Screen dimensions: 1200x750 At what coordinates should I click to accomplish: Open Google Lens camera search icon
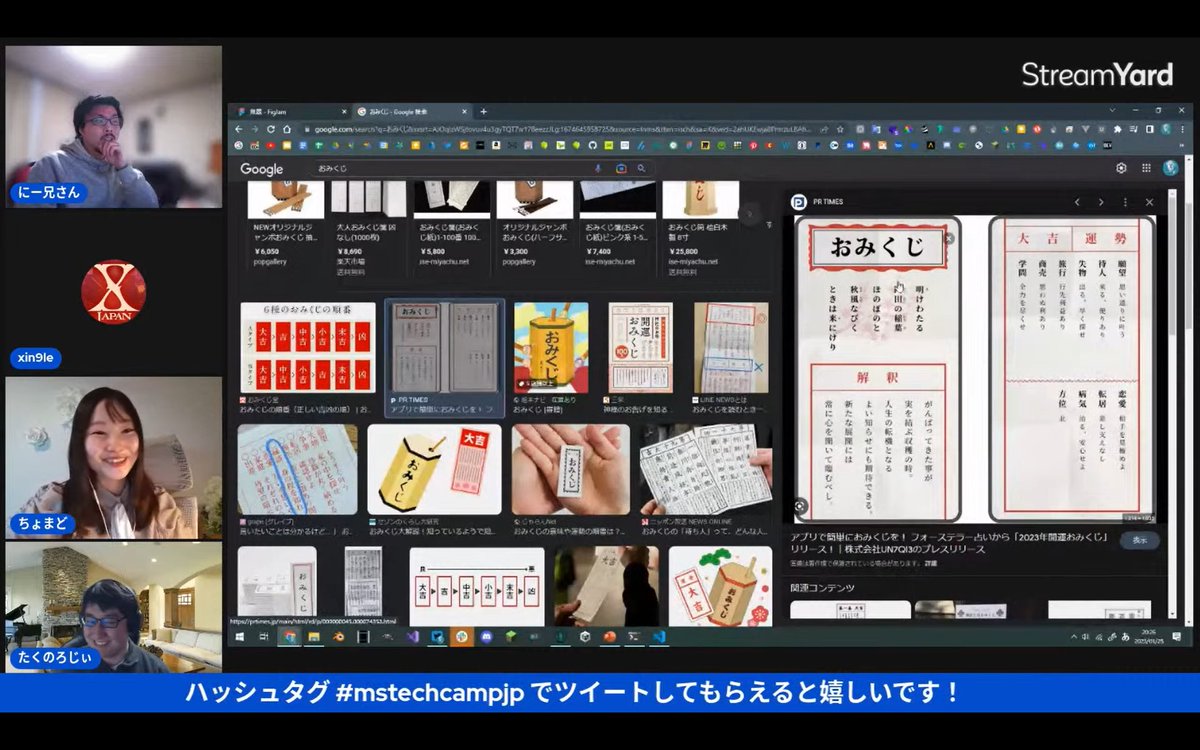pyautogui.click(x=621, y=169)
